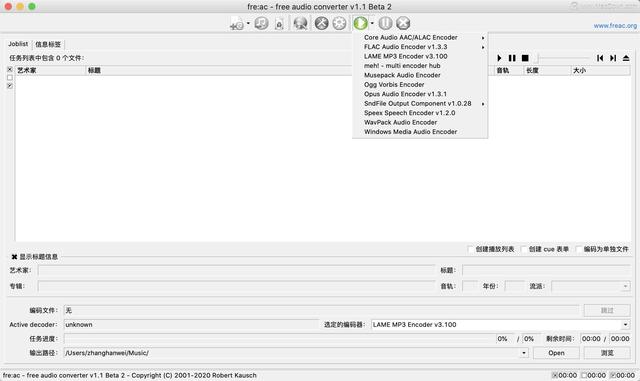Click the 标题 text field in info section
The image size is (640, 381).
(x=547, y=270)
